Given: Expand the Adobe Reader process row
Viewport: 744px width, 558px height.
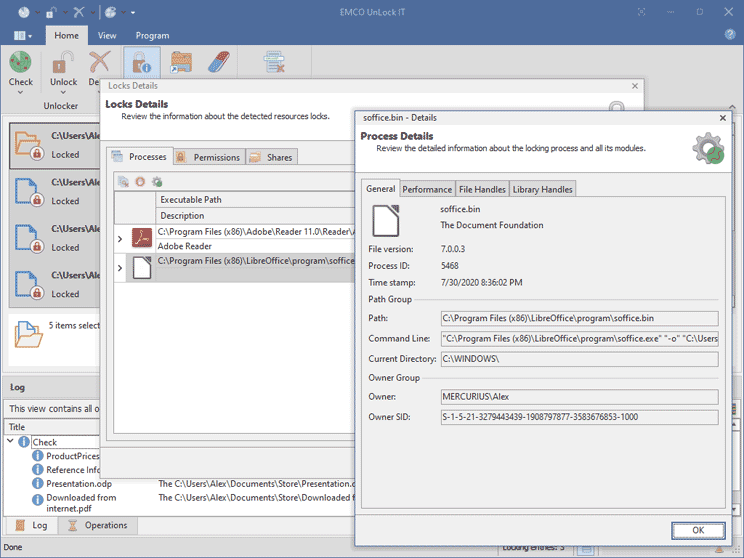Looking at the screenshot, I should point(120,239).
